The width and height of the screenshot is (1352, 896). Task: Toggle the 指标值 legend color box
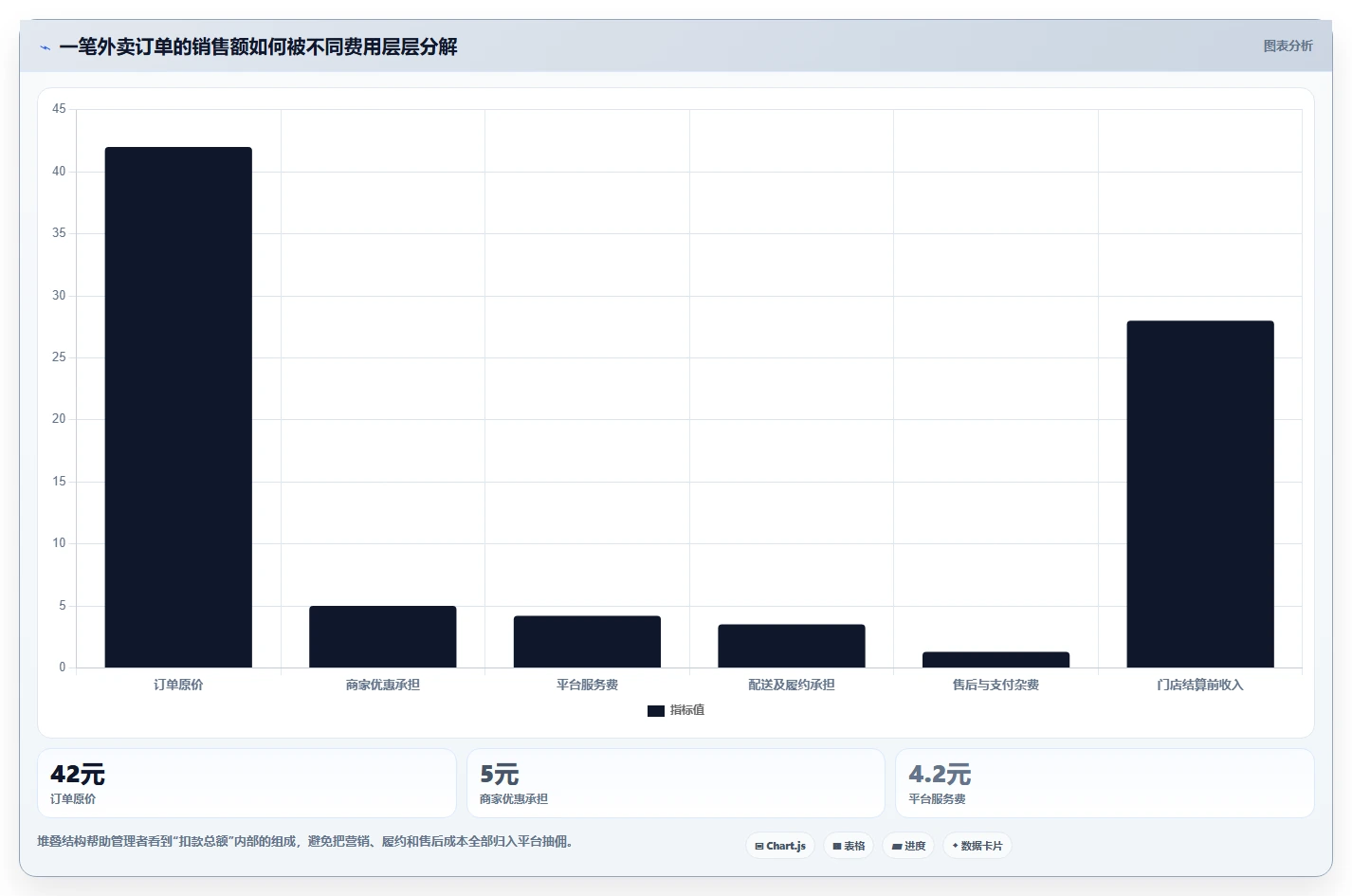click(656, 711)
